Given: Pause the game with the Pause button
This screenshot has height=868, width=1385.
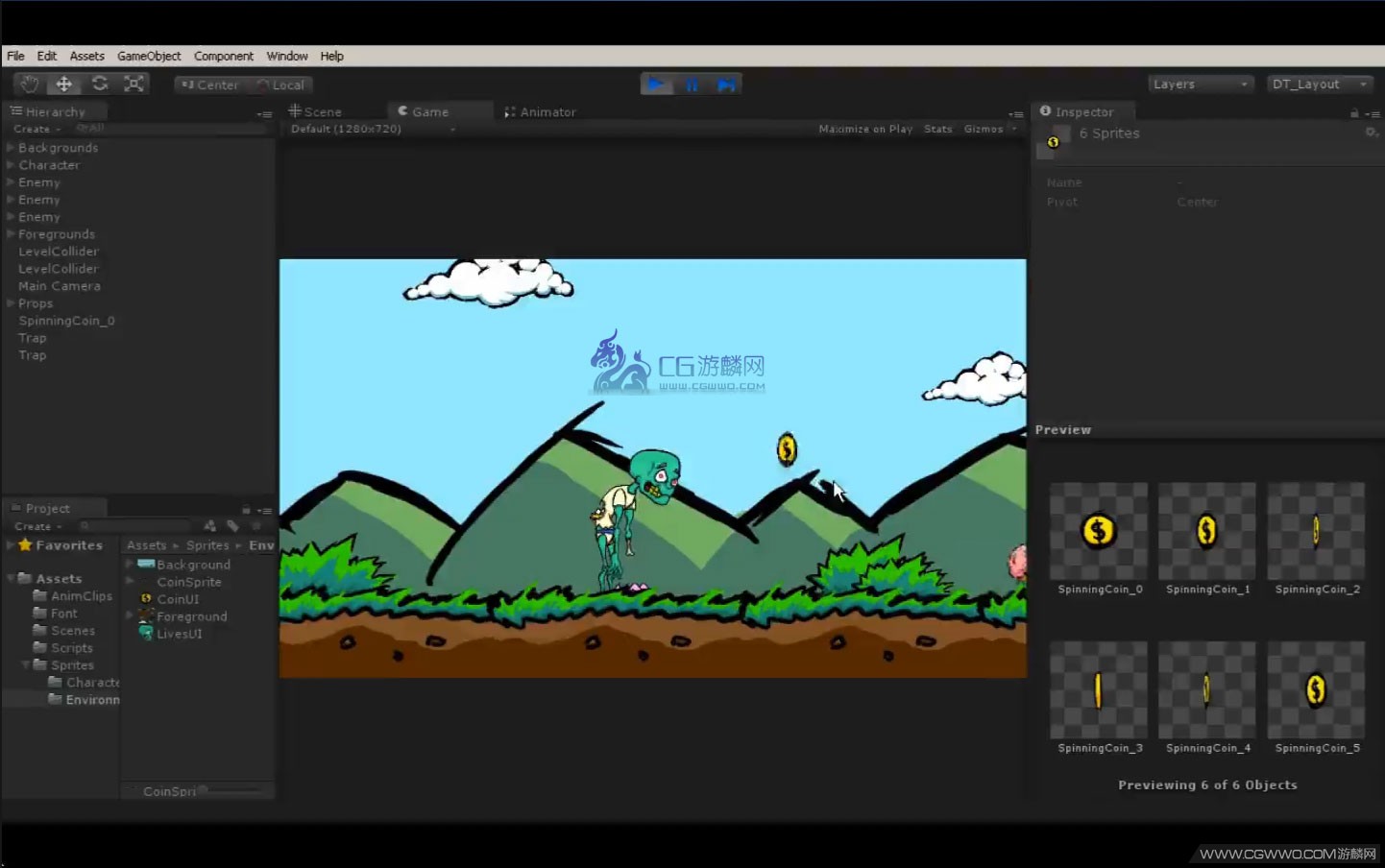Looking at the screenshot, I should [692, 84].
